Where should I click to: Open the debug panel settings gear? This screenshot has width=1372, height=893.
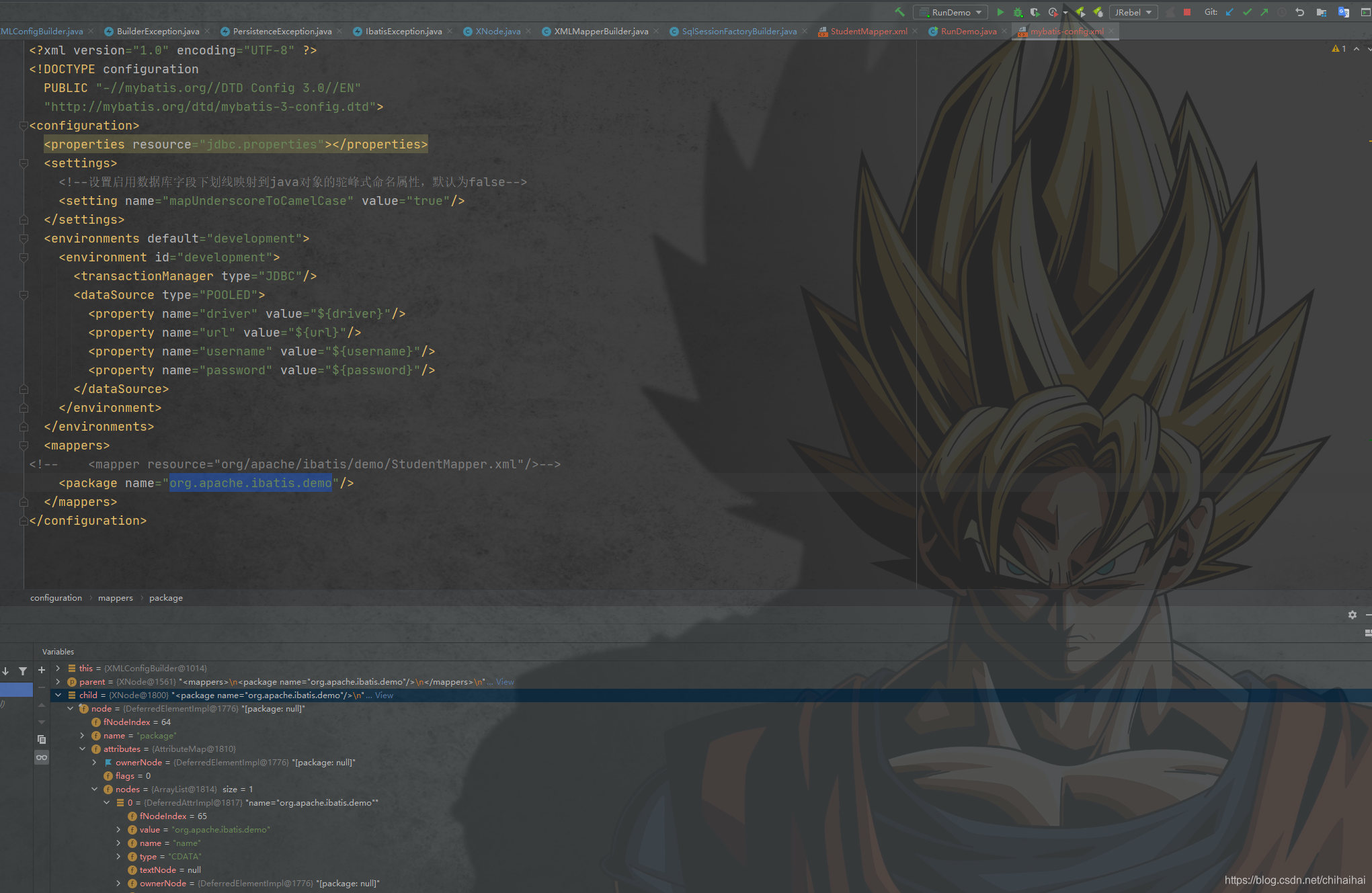(x=1352, y=615)
